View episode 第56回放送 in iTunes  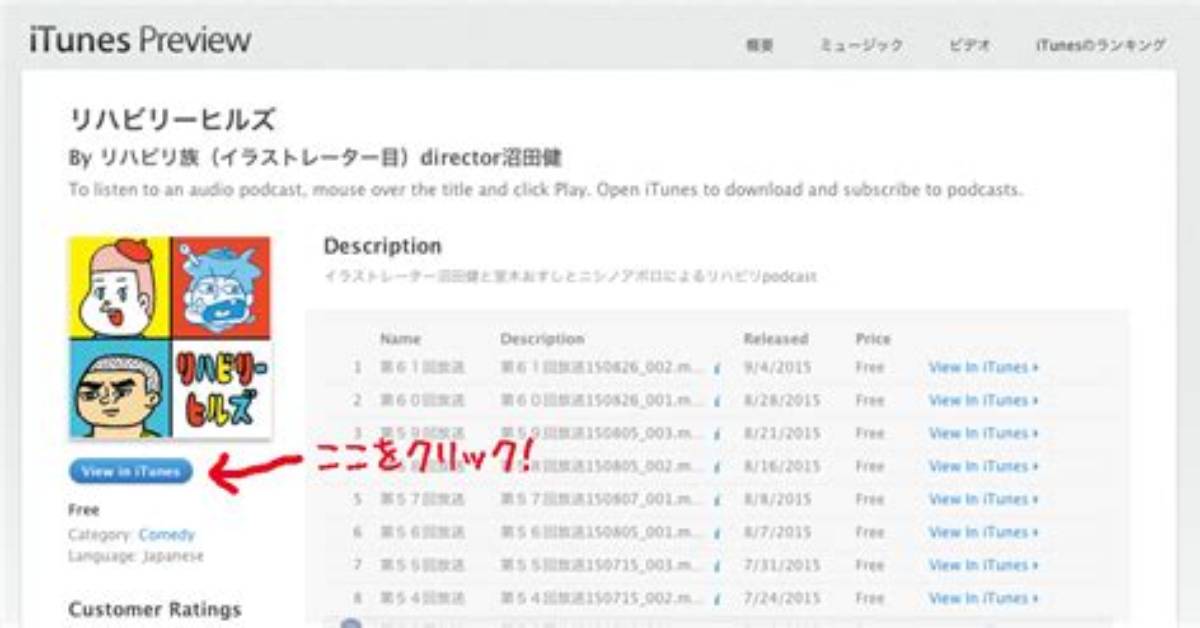[984, 532]
